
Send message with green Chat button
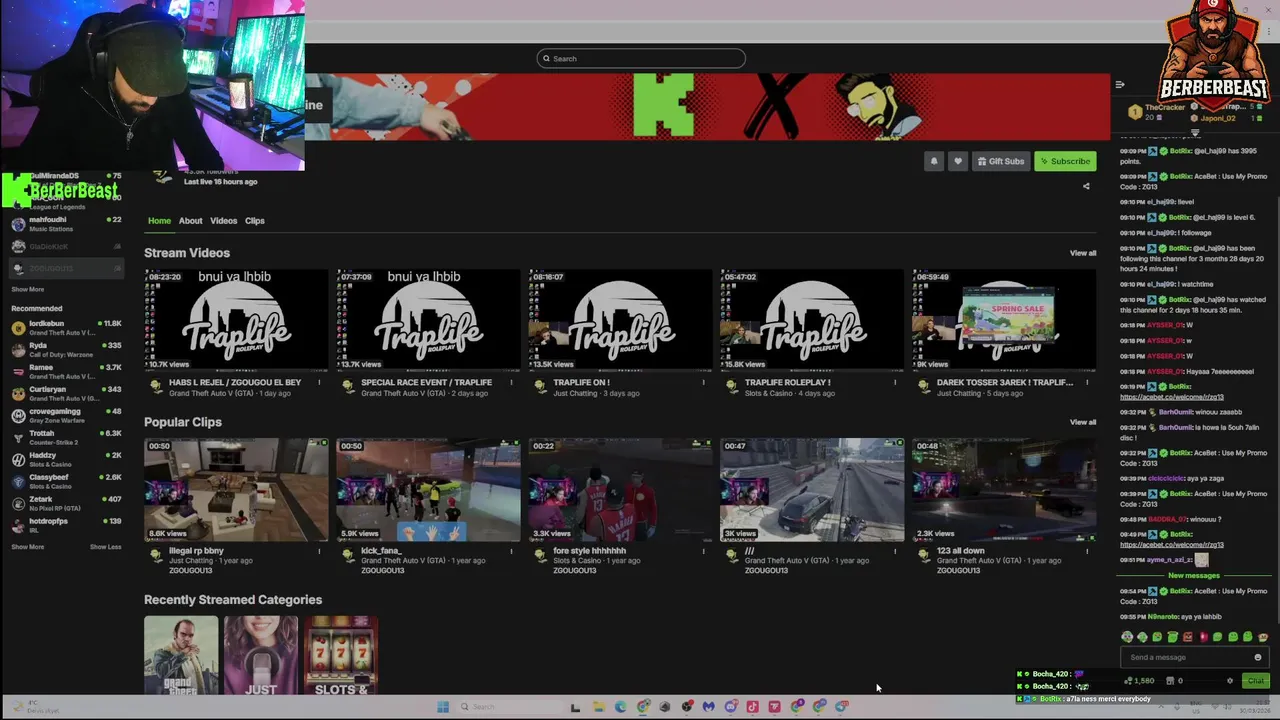click(1255, 681)
